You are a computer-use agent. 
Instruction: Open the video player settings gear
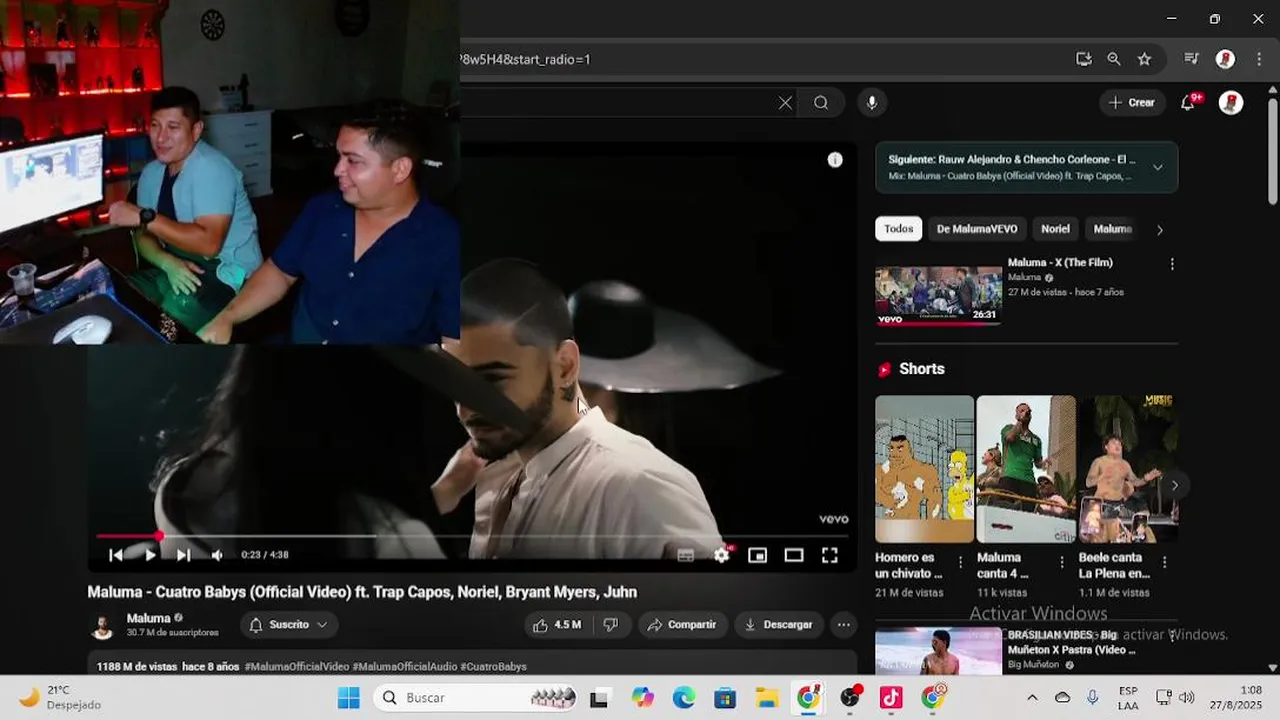[722, 555]
